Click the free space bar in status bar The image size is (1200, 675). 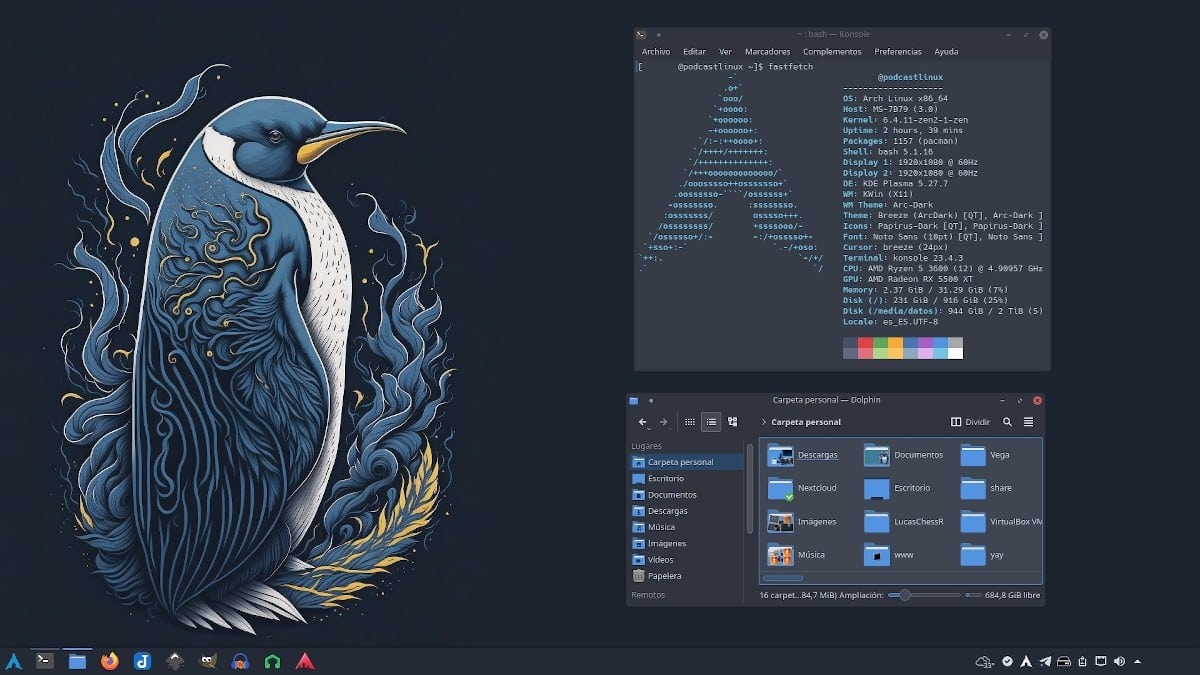973,595
